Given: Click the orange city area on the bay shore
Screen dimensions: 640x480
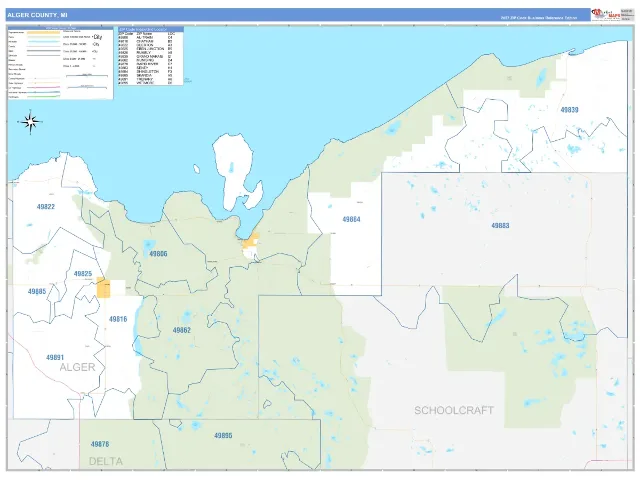Looking at the screenshot, I should pyautogui.click(x=251, y=242).
